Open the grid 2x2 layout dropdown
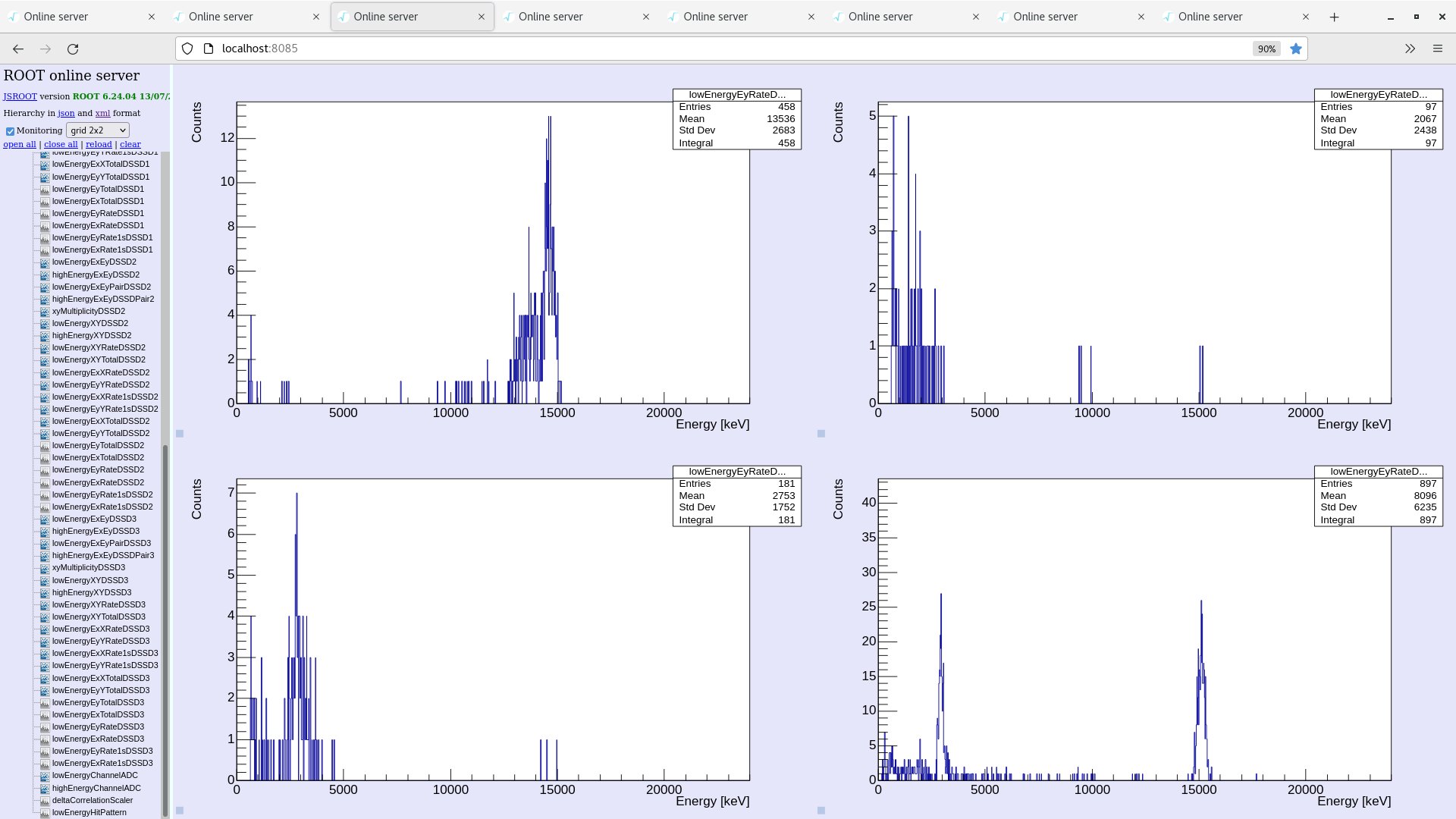Viewport: 1456px width, 819px height. 98,130
